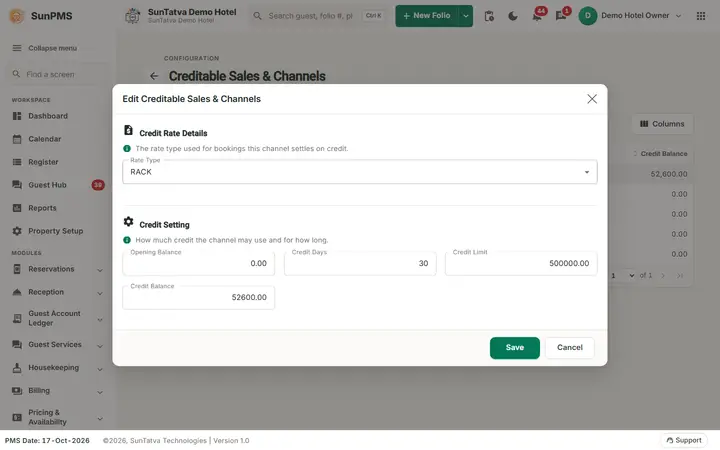
Task: Open the Columns chooser button
Action: point(662,124)
